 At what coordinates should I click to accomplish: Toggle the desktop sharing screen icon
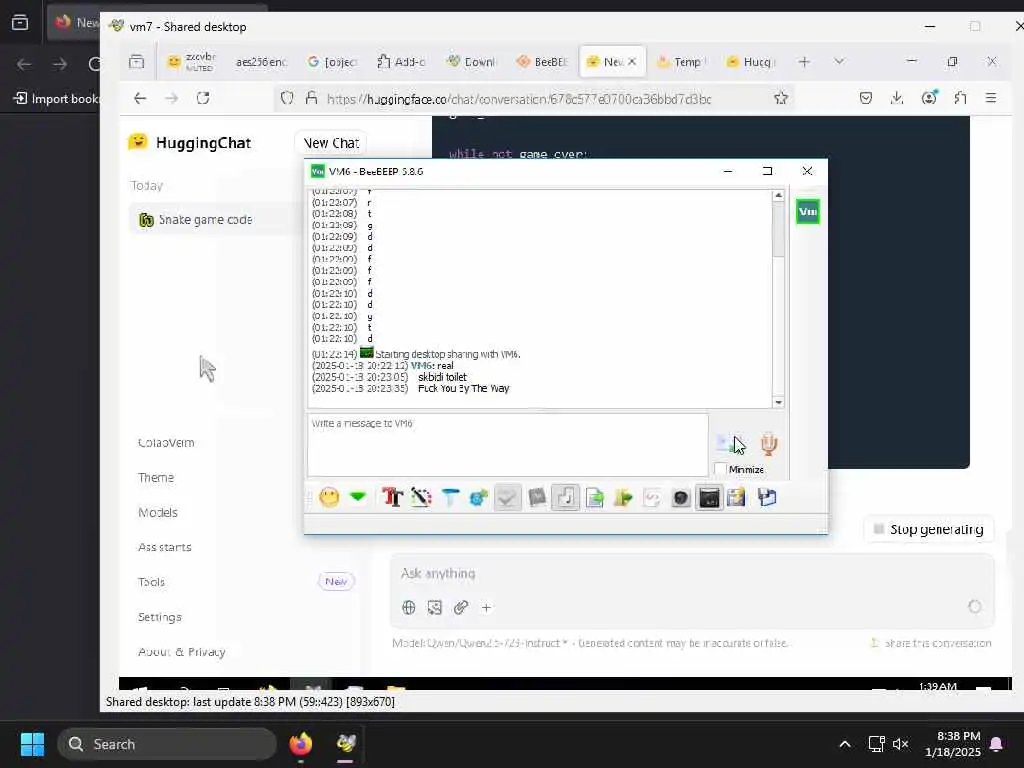tap(709, 498)
